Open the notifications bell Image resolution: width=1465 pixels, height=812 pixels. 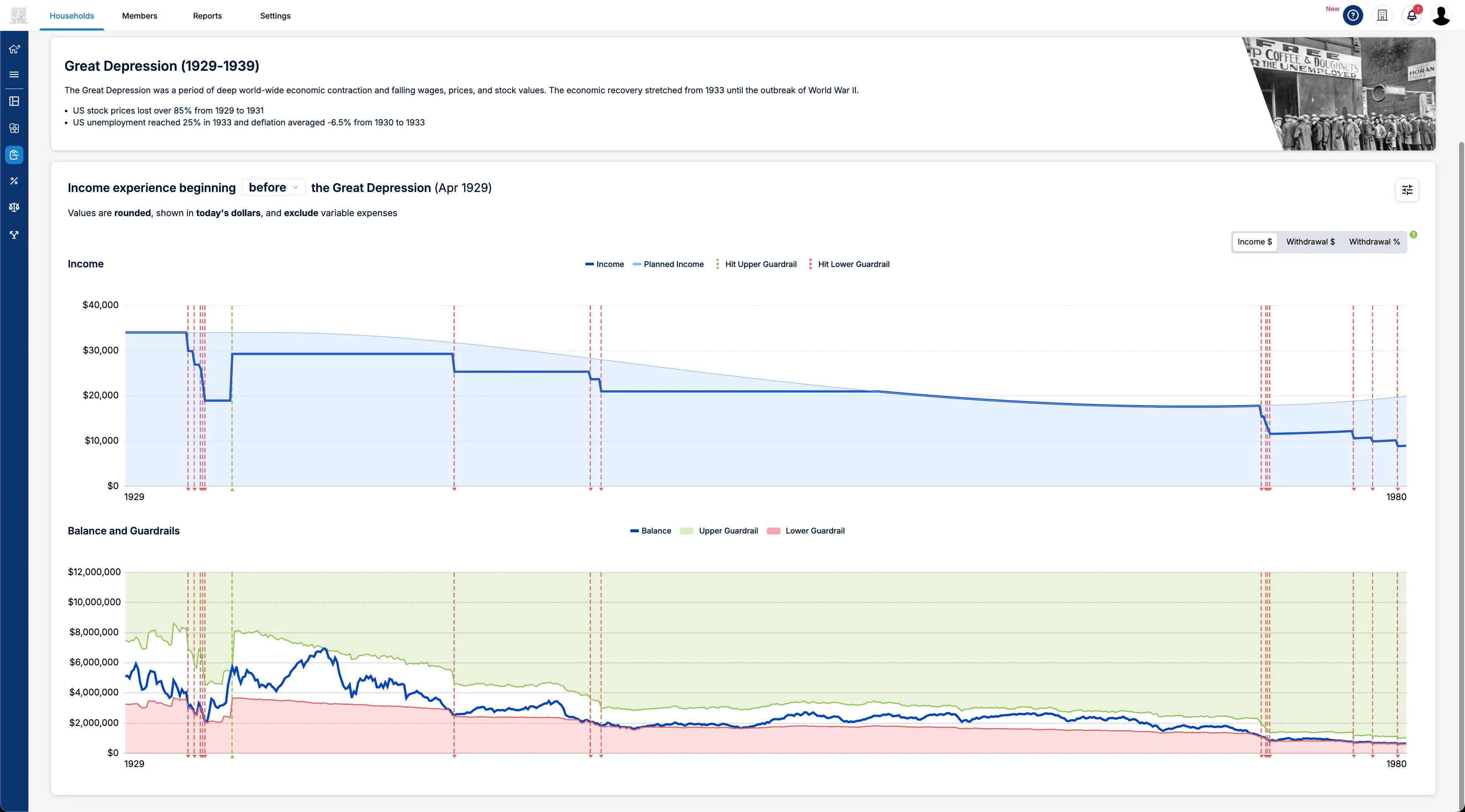(x=1412, y=15)
